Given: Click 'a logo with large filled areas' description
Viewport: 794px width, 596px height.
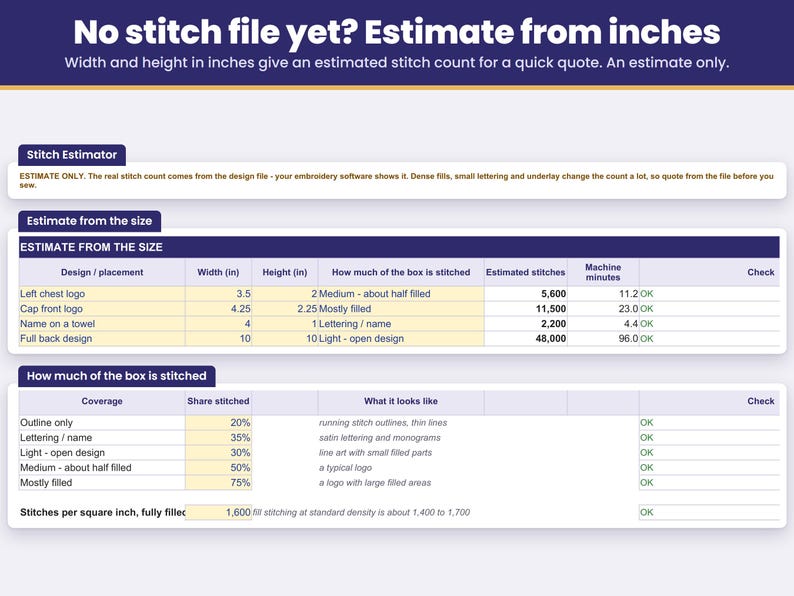Looking at the screenshot, I should (x=375, y=483).
